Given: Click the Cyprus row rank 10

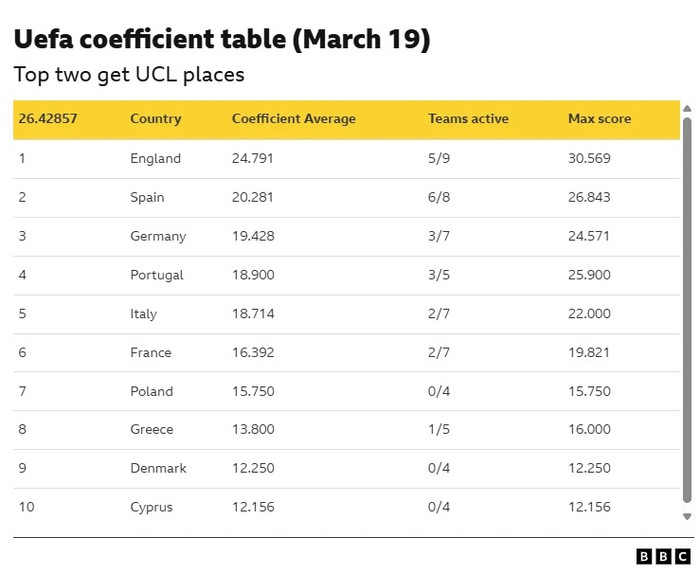Looking at the screenshot, I should tap(26, 507).
